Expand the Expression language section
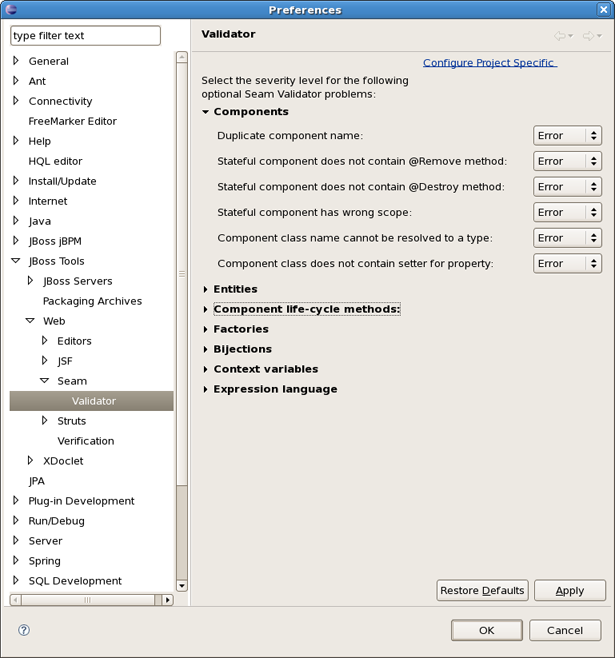Viewport: 615px width, 658px height. tap(205, 389)
